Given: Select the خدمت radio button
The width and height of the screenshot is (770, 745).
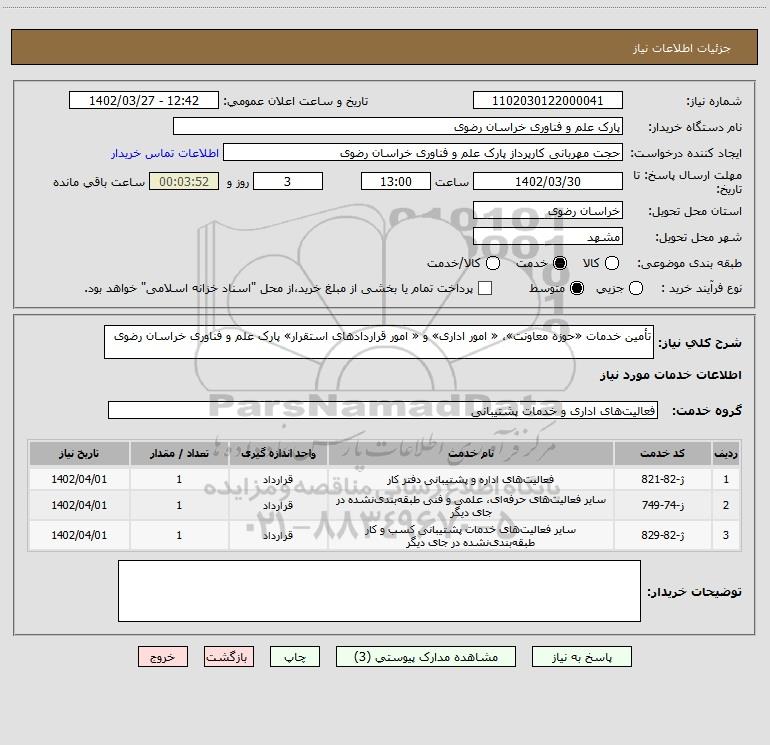Looking at the screenshot, I should (x=559, y=263).
